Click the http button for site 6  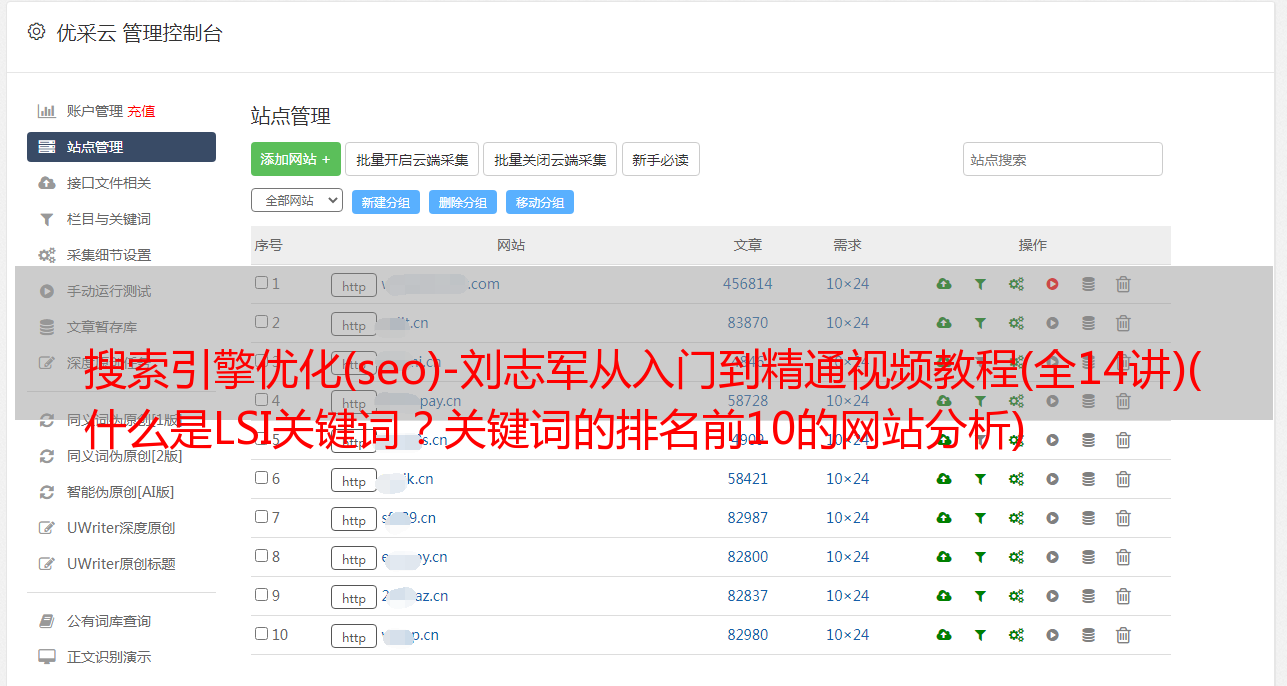pos(354,481)
